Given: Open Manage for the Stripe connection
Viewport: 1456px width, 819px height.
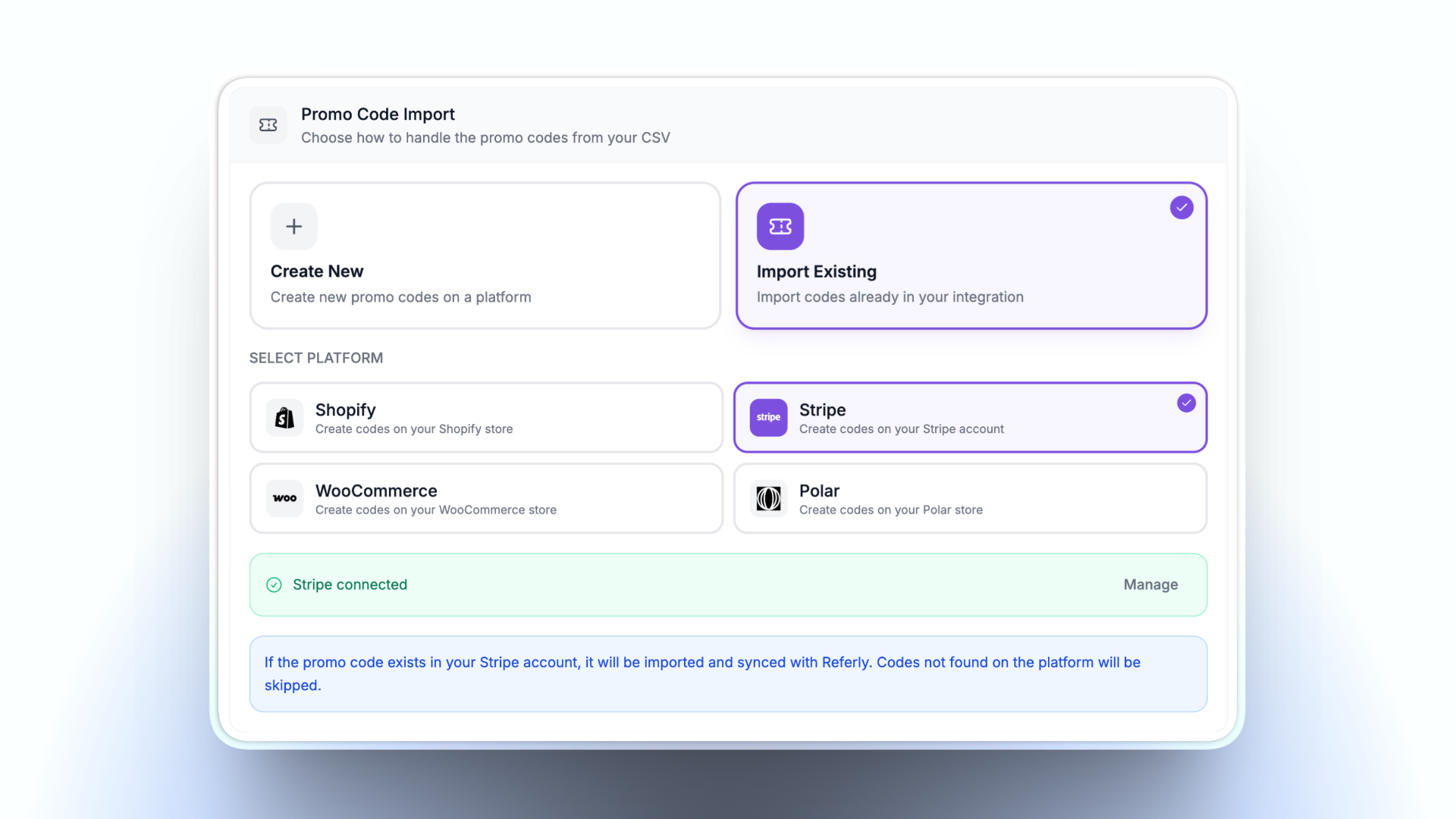Looking at the screenshot, I should tap(1150, 585).
